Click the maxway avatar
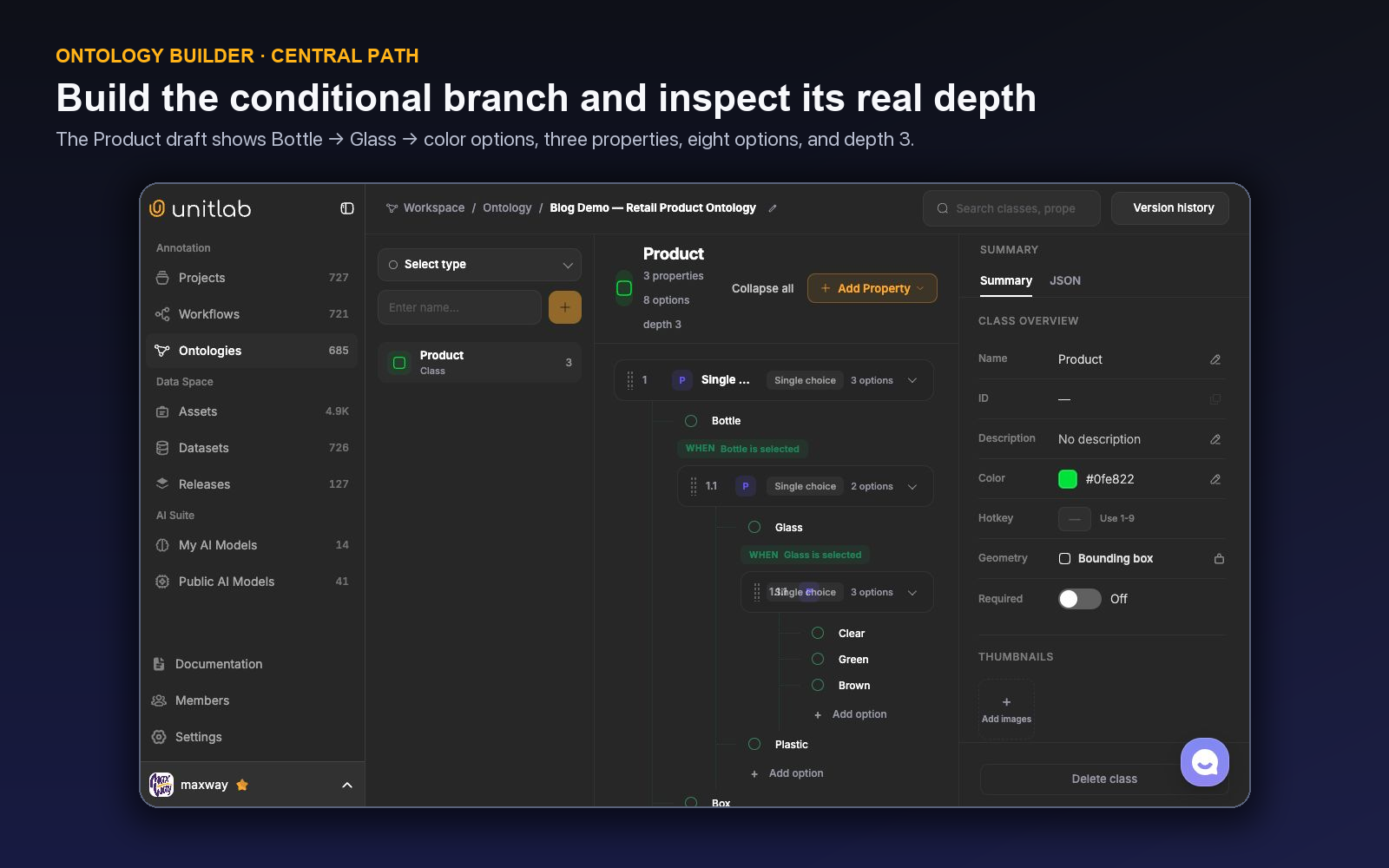This screenshot has height=868, width=1389. point(161,785)
